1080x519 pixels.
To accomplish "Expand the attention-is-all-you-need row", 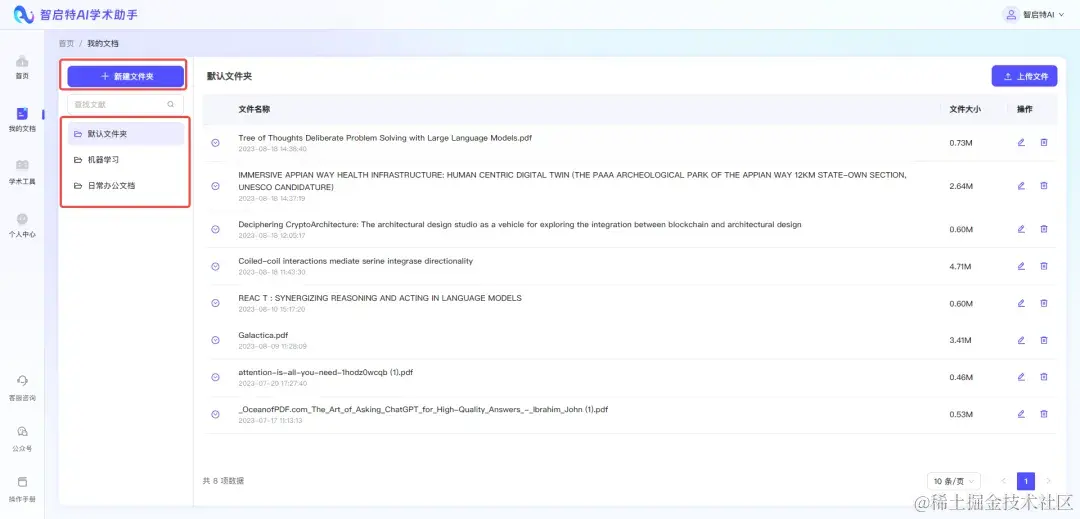I will click(x=216, y=377).
